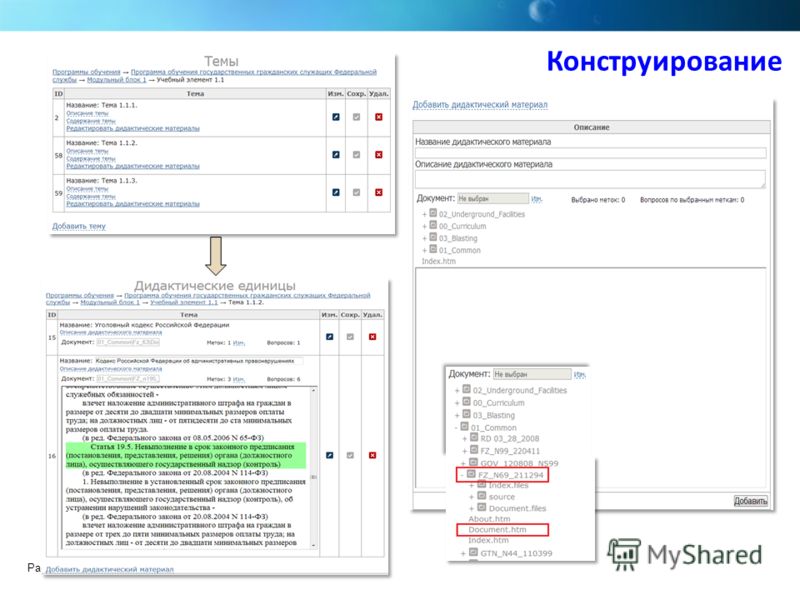Viewport: 800px width, 600px height.
Task: Collapse FZ_N69_211294 node in popup tree
Action: pyautogui.click(x=462, y=475)
